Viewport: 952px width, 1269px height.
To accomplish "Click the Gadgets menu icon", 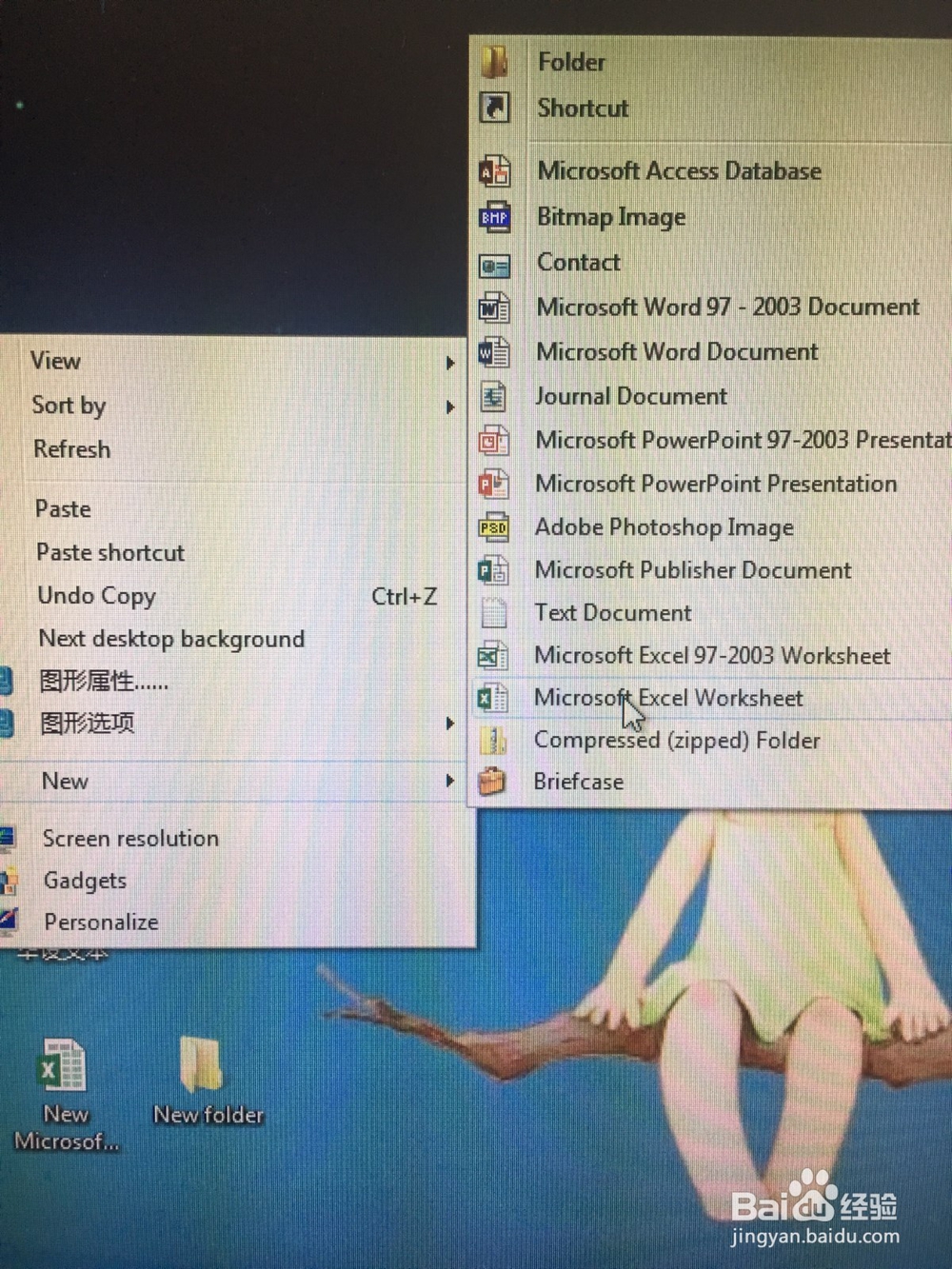I will 9,881.
